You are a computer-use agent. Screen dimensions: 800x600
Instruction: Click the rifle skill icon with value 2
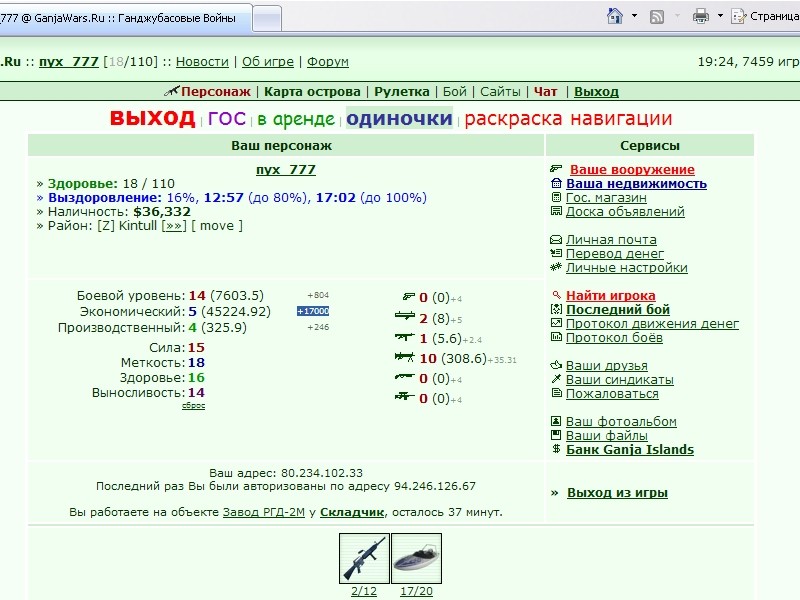405,317
